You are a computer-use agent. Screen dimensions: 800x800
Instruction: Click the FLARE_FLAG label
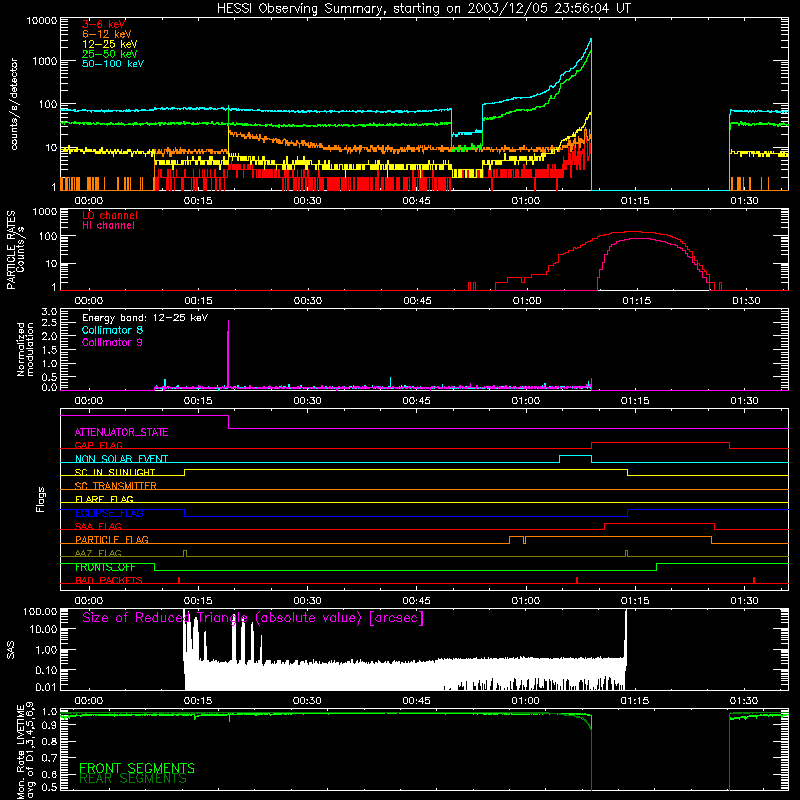tap(104, 499)
